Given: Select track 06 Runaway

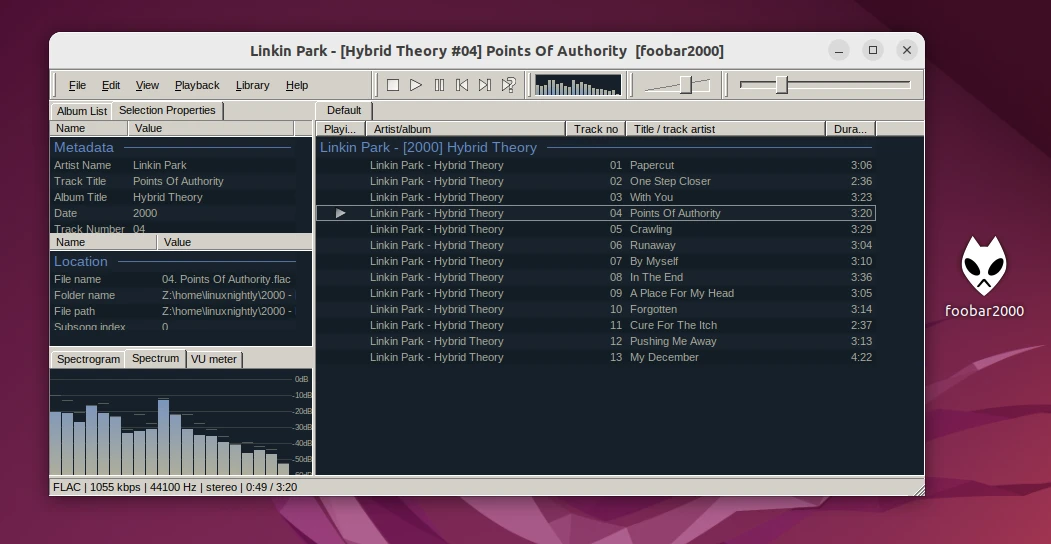Looking at the screenshot, I should pos(595,245).
